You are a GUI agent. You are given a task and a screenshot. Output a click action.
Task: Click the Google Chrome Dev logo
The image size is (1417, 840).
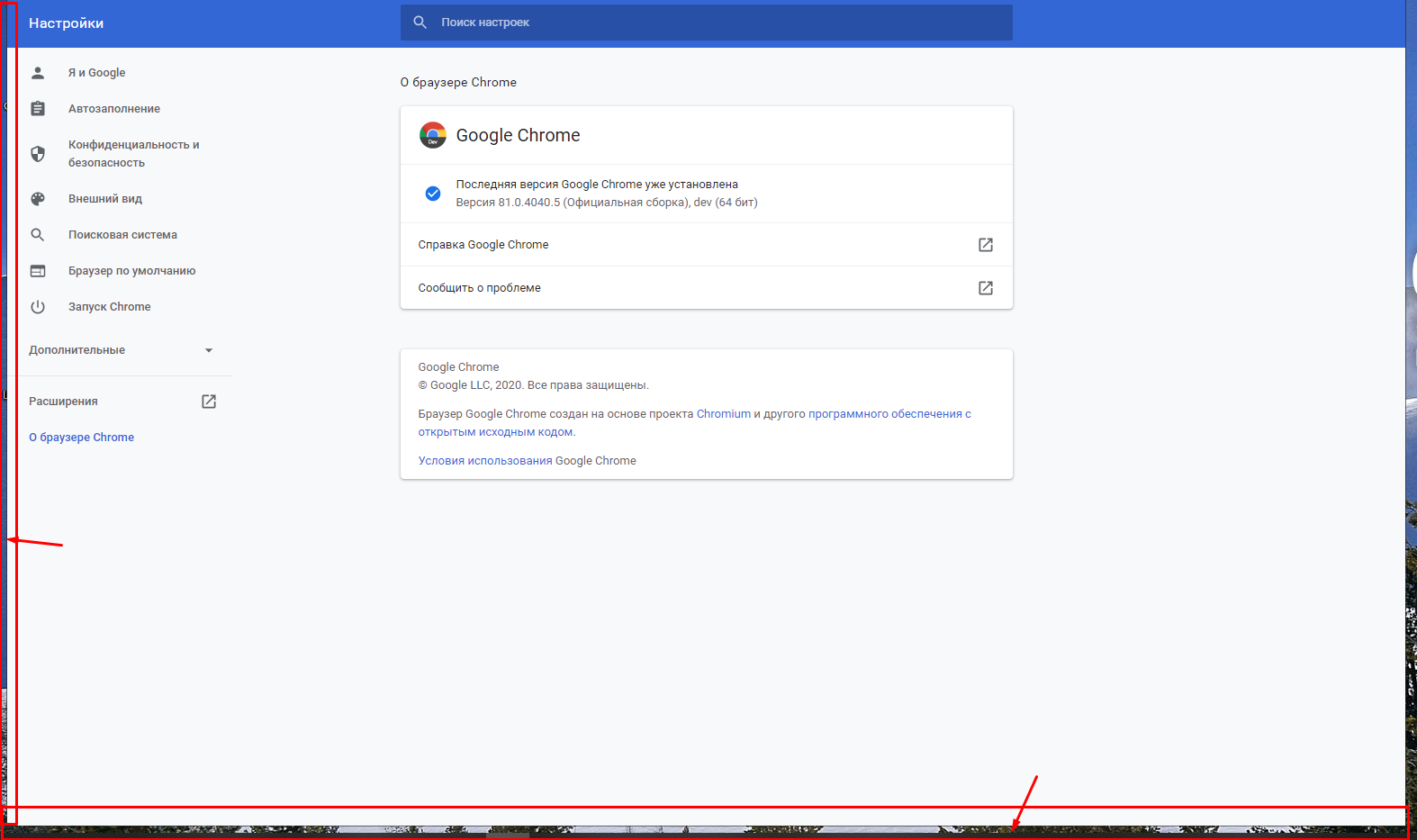[433, 135]
